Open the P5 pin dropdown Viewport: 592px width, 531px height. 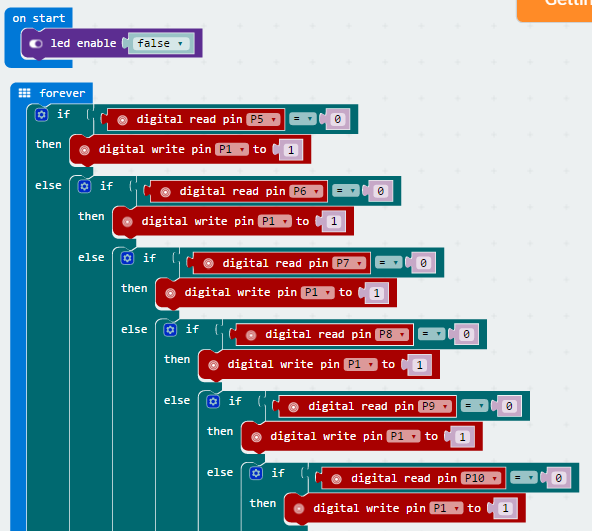(x=264, y=119)
